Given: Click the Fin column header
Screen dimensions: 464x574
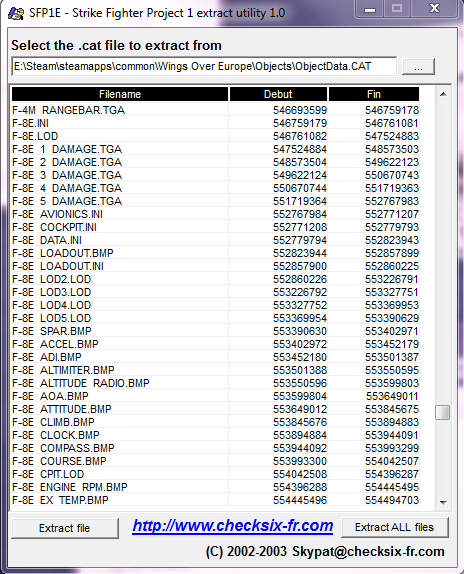Looking at the screenshot, I should 374,94.
